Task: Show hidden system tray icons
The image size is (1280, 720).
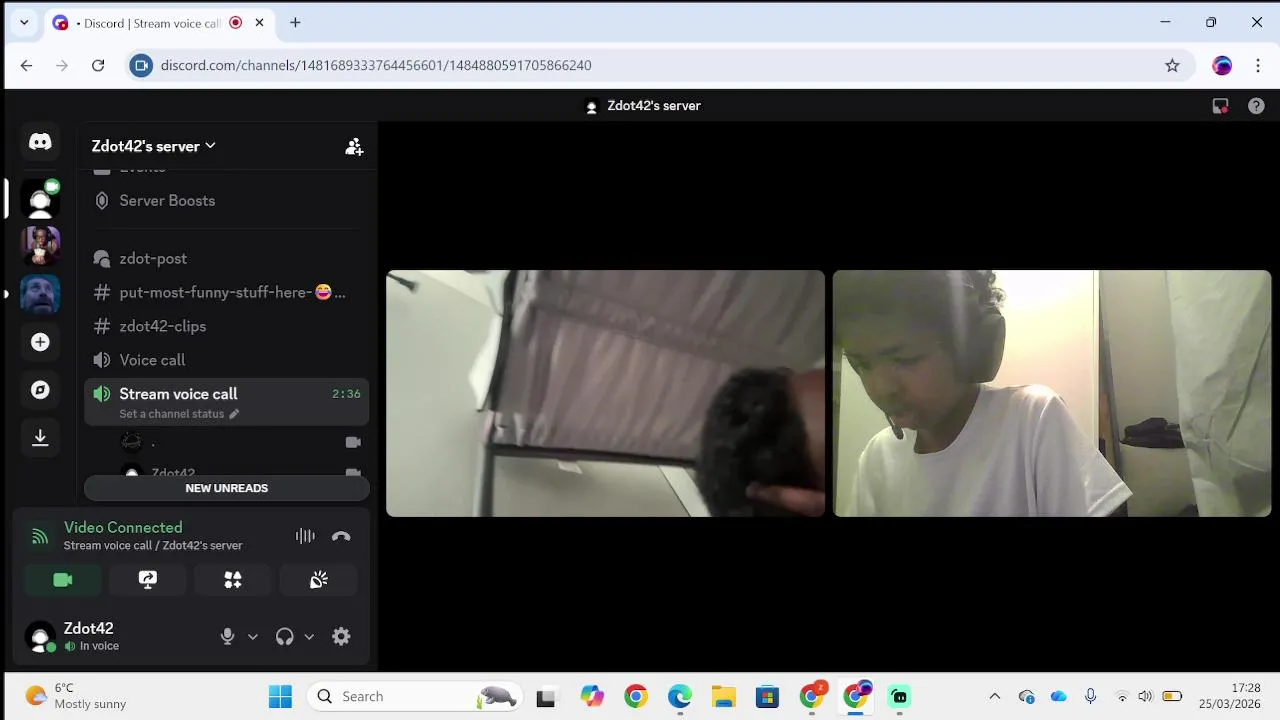Action: pyautogui.click(x=994, y=696)
